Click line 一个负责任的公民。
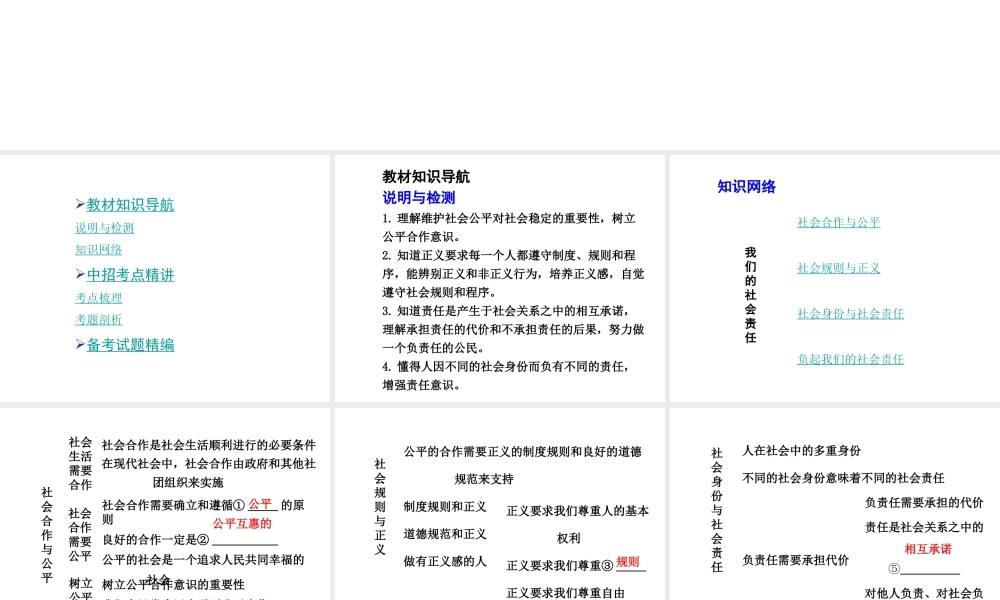Viewport: 1000px width, 600px height. tap(434, 348)
